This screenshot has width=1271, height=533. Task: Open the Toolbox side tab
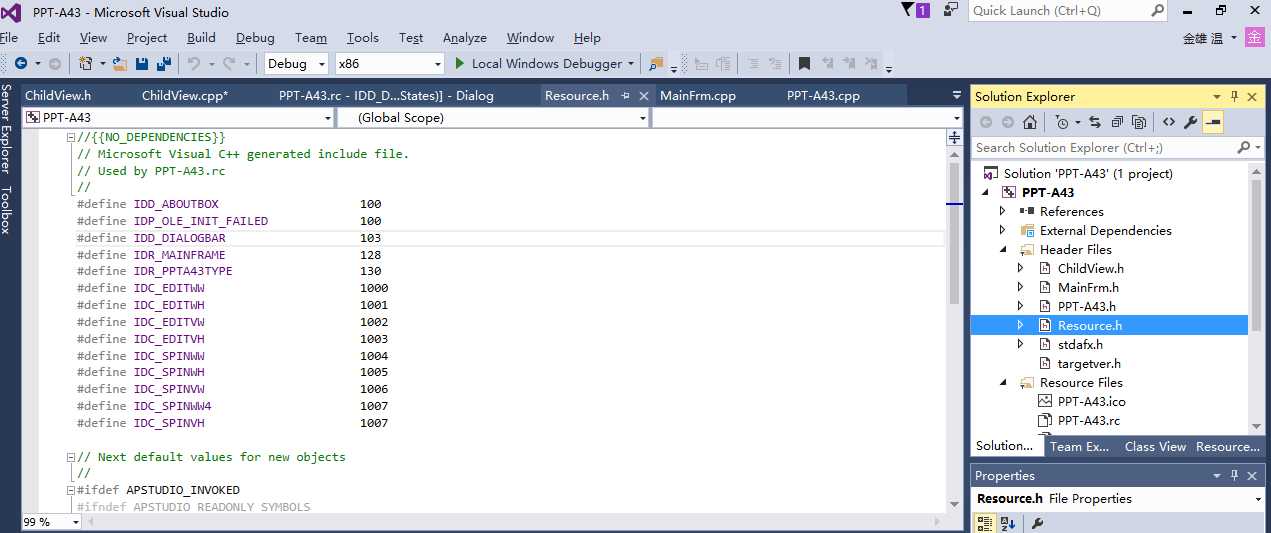7,209
